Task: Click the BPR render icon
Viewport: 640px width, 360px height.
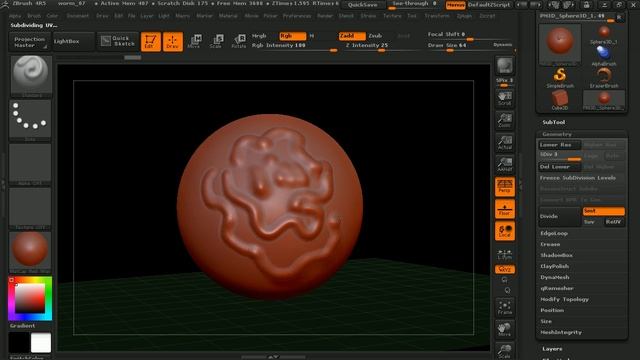Action: (x=505, y=66)
